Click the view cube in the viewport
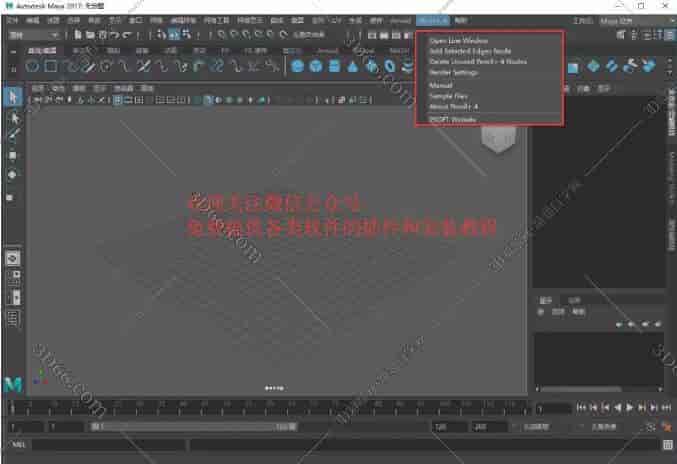Image resolution: width=677 pixels, height=464 pixels. (x=499, y=139)
